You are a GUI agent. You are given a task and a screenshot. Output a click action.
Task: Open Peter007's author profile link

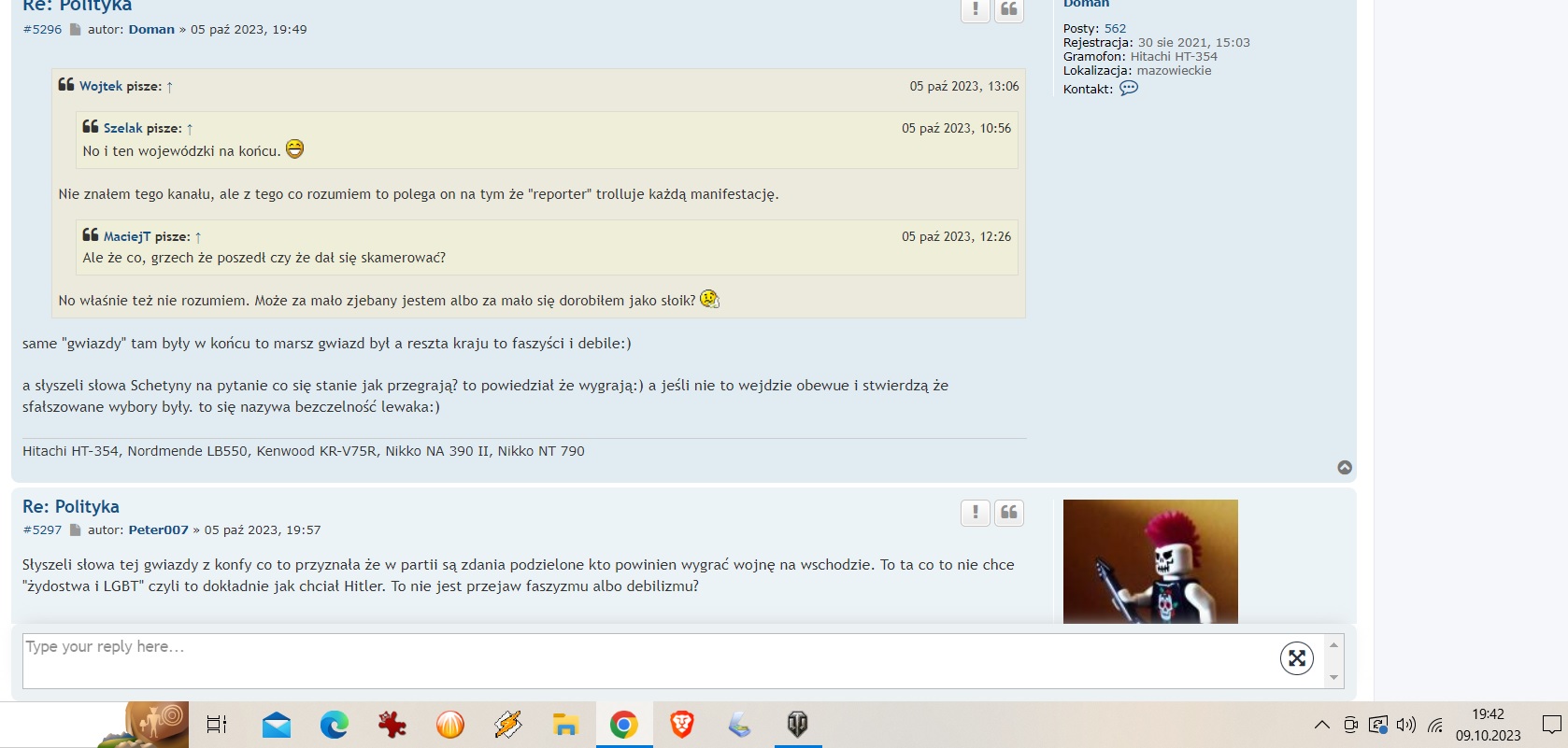click(x=158, y=530)
